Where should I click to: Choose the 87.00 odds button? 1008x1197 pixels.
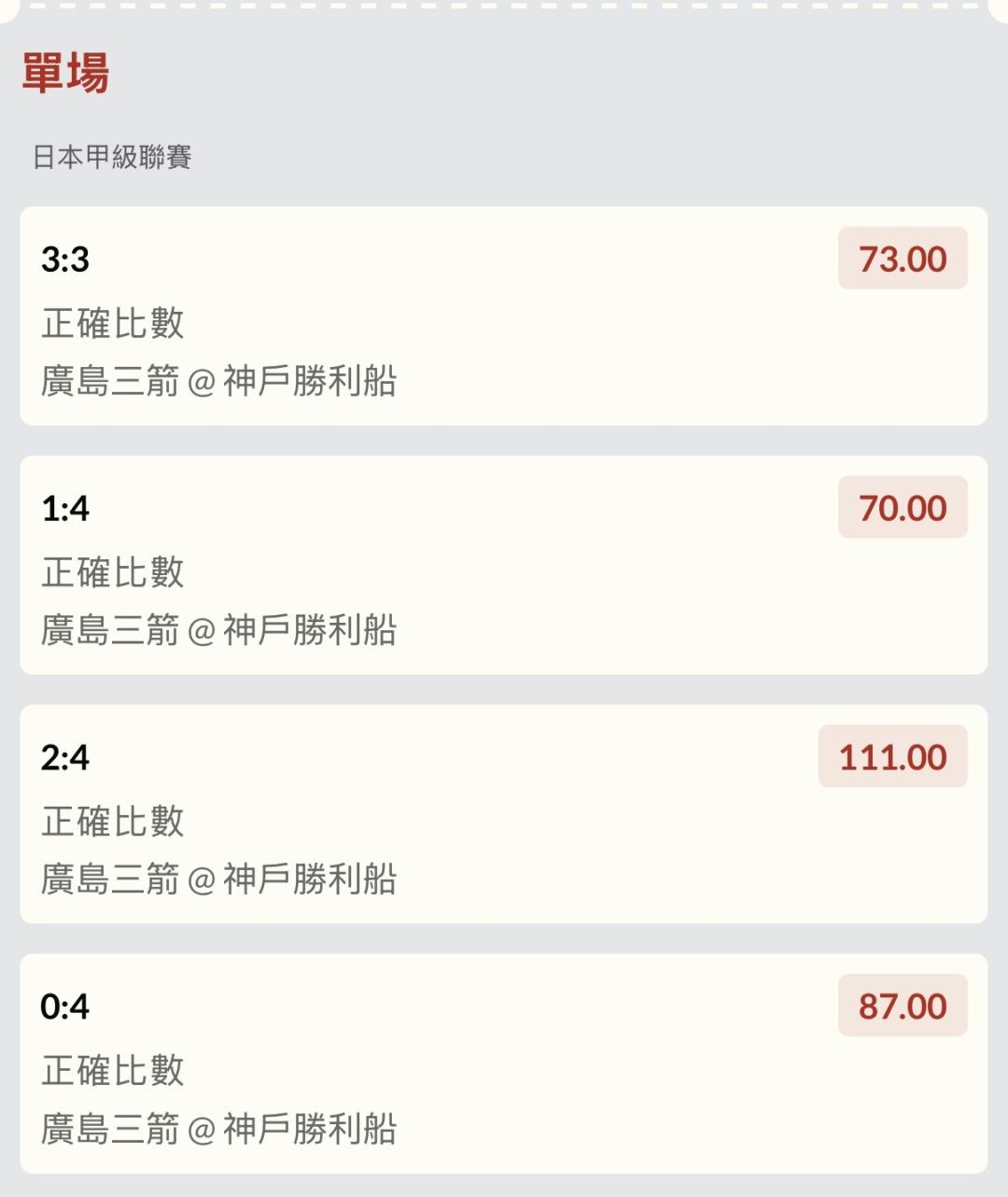[x=902, y=1007]
